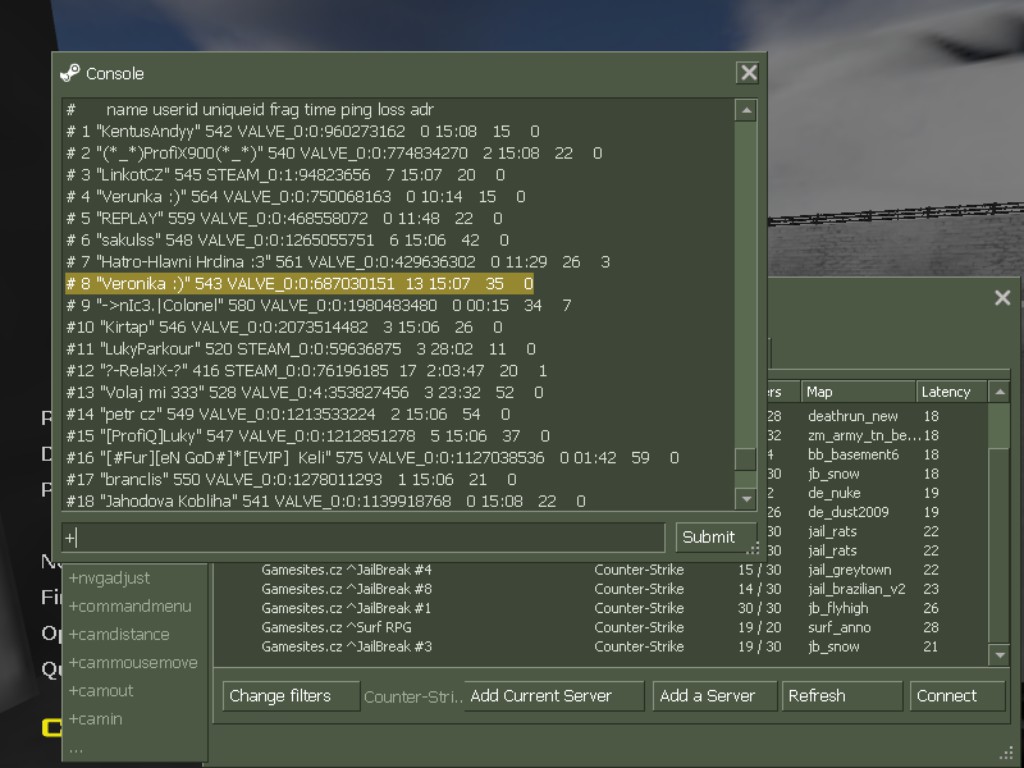The height and width of the screenshot is (768, 1024).
Task: Choose +camdistance autocomplete suggestion
Action: click(119, 634)
